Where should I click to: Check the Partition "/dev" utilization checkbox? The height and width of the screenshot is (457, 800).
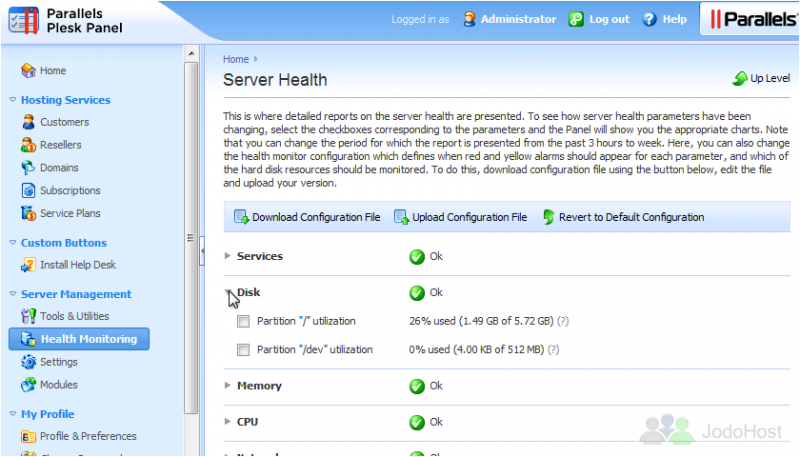[243, 350]
